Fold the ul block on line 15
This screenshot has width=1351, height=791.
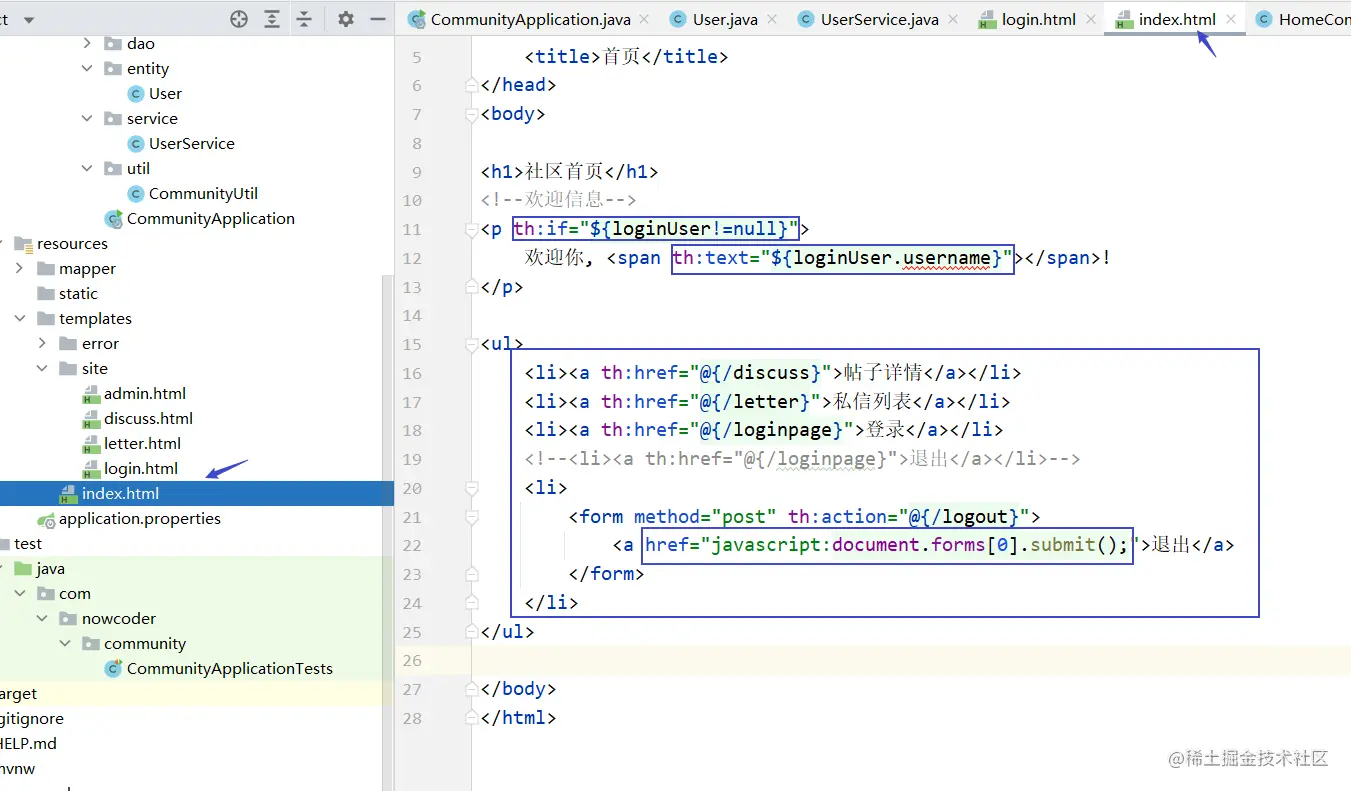click(x=471, y=344)
